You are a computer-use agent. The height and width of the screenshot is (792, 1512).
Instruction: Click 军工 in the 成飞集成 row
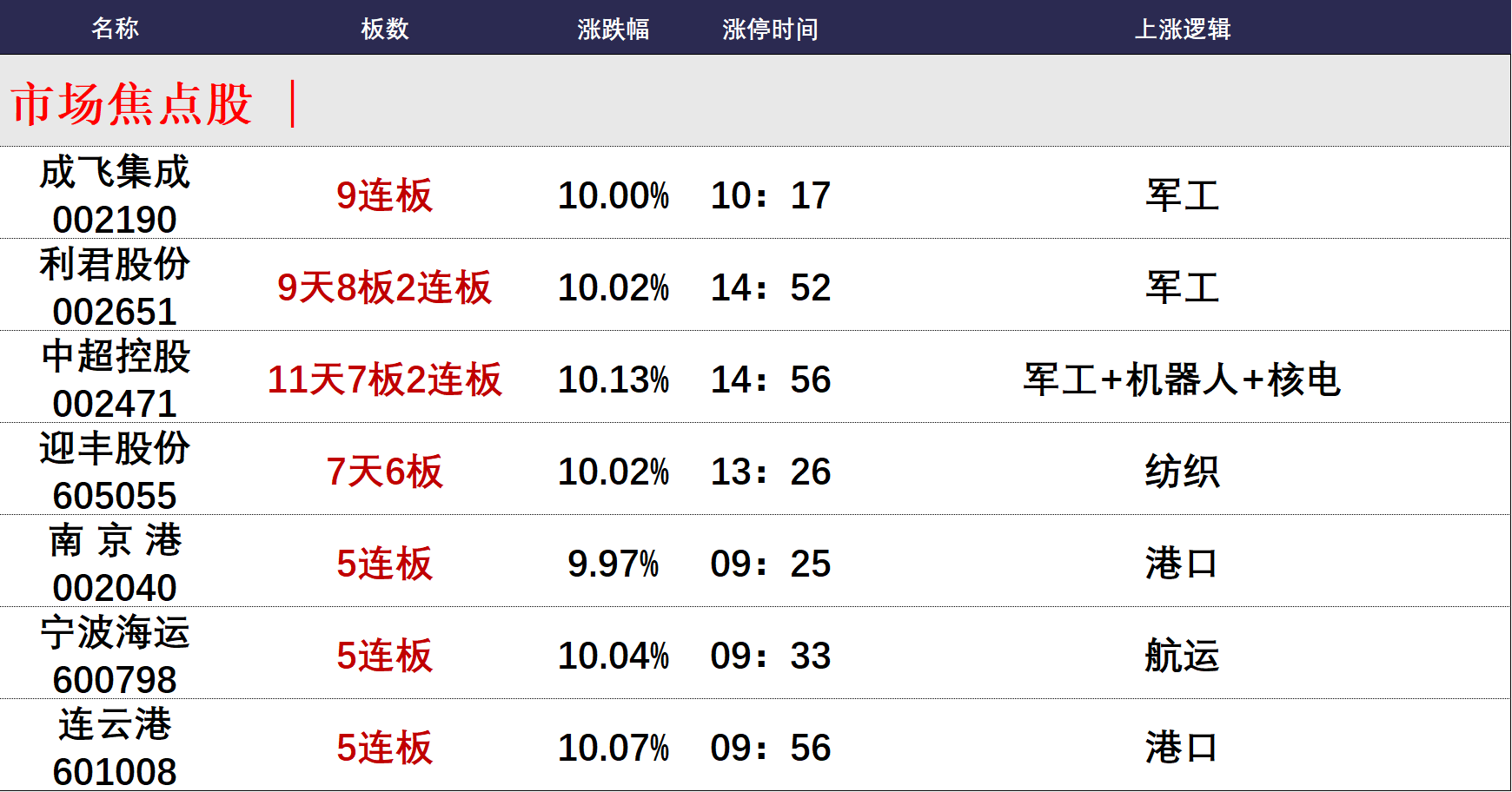click(1183, 195)
